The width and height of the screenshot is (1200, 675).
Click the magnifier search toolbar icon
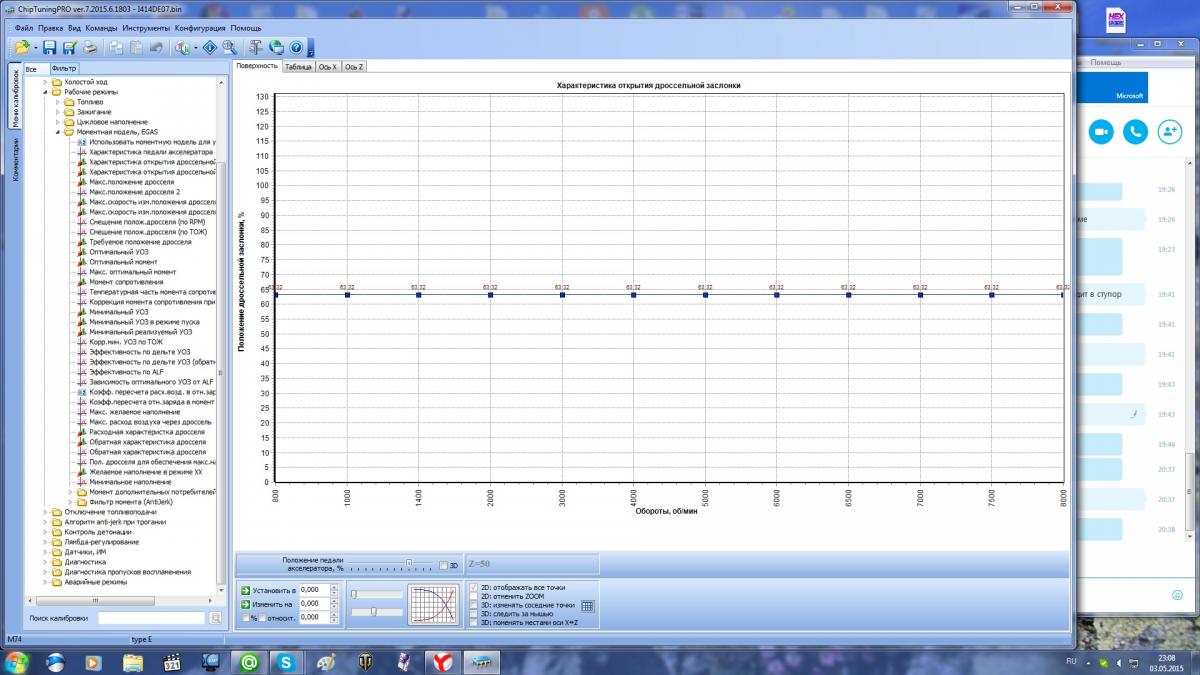(229, 47)
